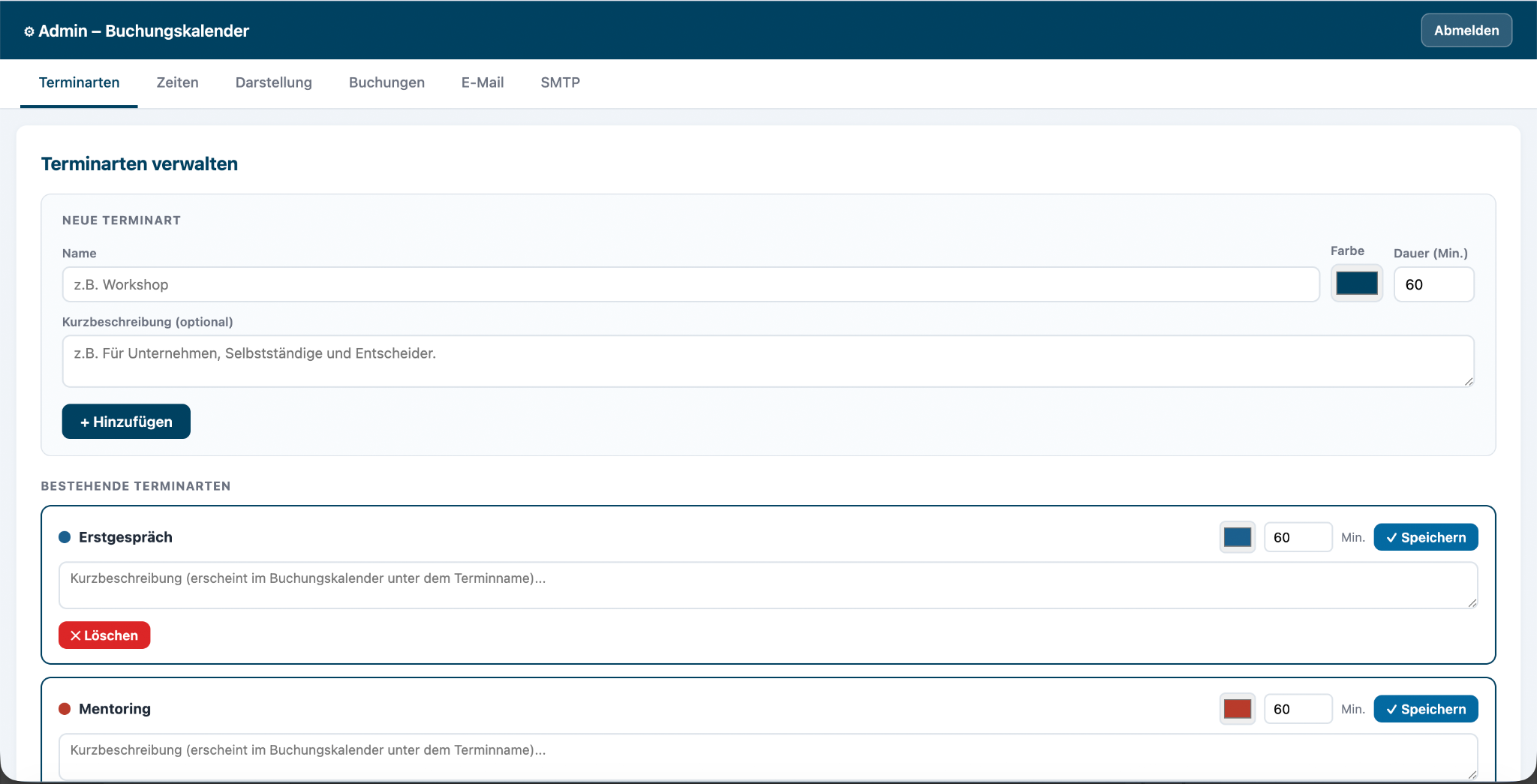Open the Erstgespräch color swatch

click(1238, 537)
